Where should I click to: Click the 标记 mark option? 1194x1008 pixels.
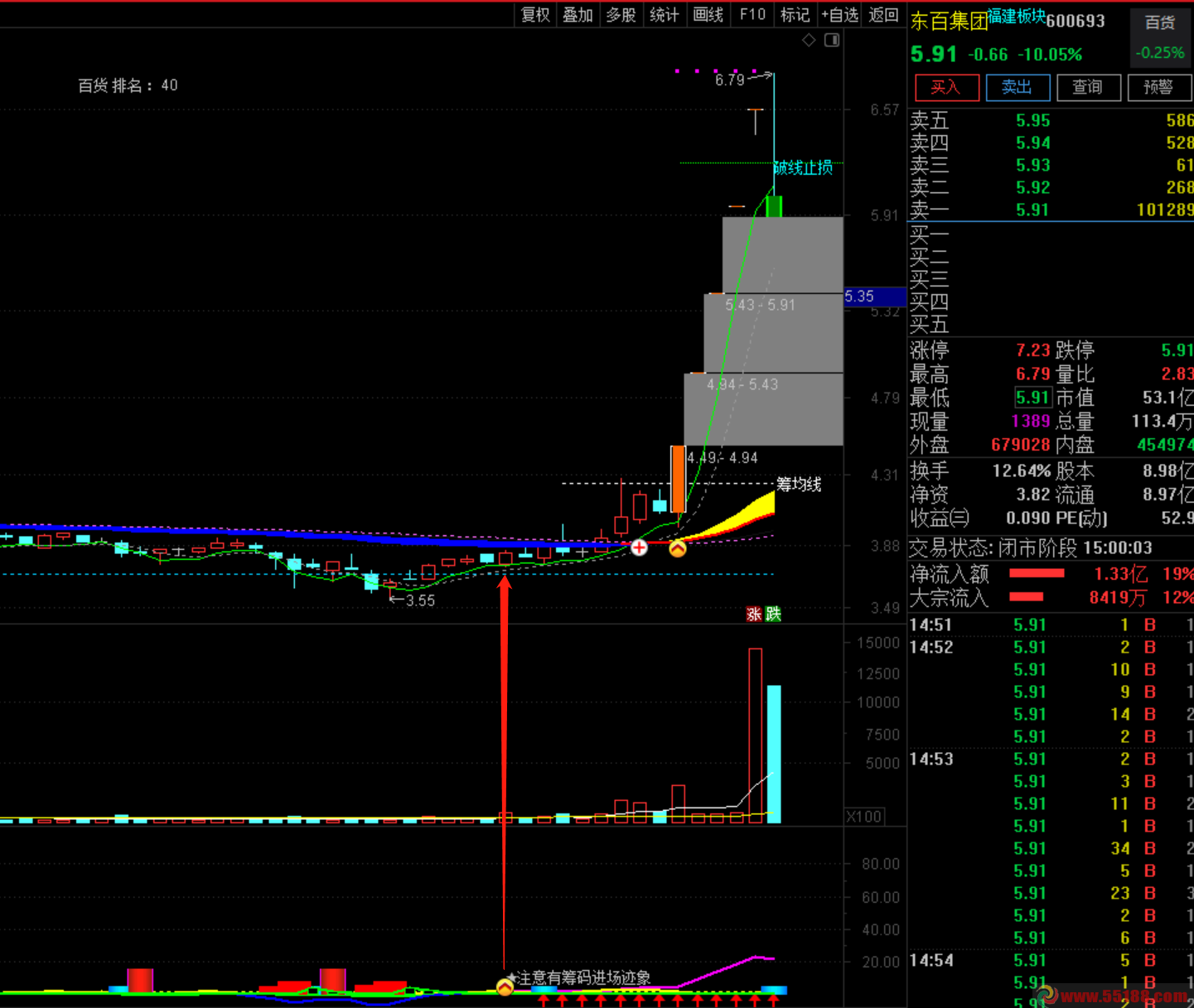click(795, 14)
